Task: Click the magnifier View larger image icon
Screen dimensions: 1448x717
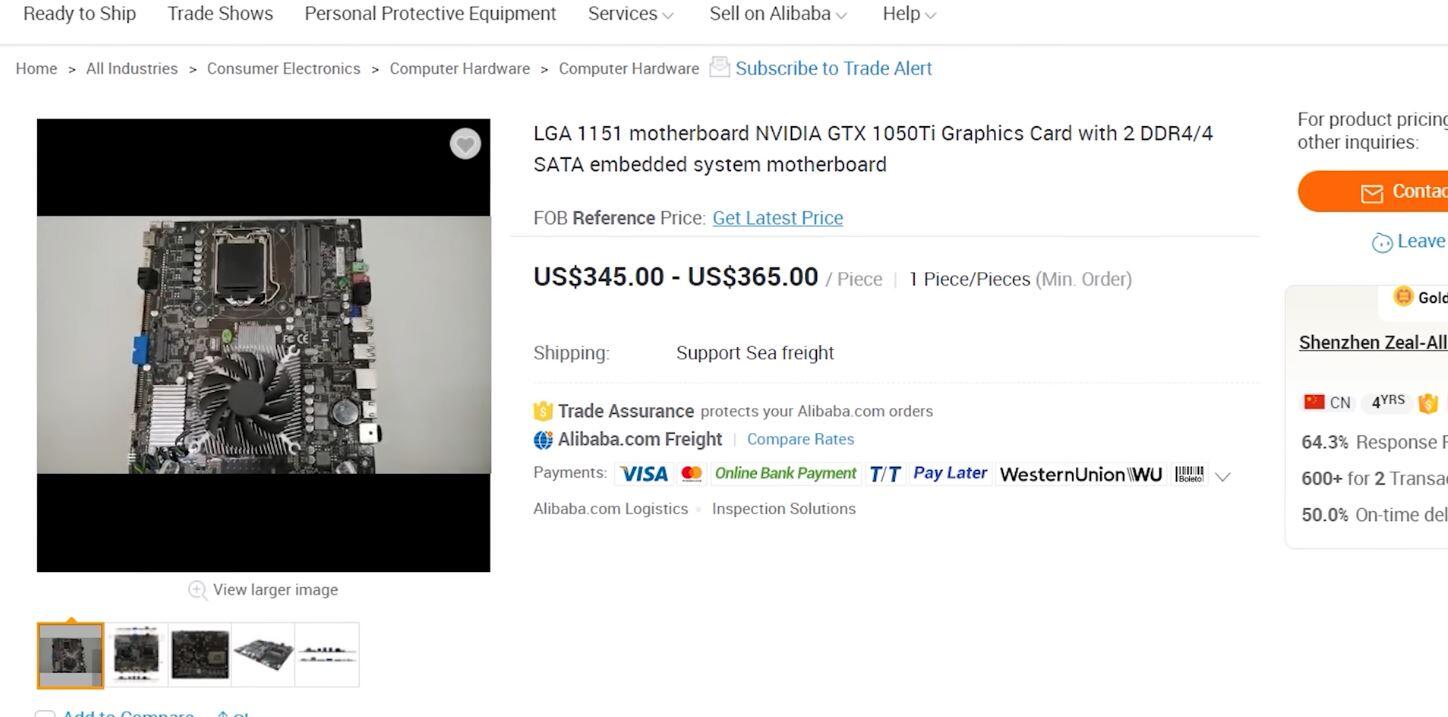Action: point(198,590)
